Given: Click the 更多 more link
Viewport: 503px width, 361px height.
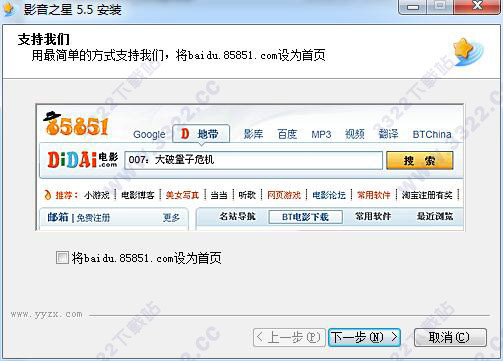Looking at the screenshot, I should point(171,218).
